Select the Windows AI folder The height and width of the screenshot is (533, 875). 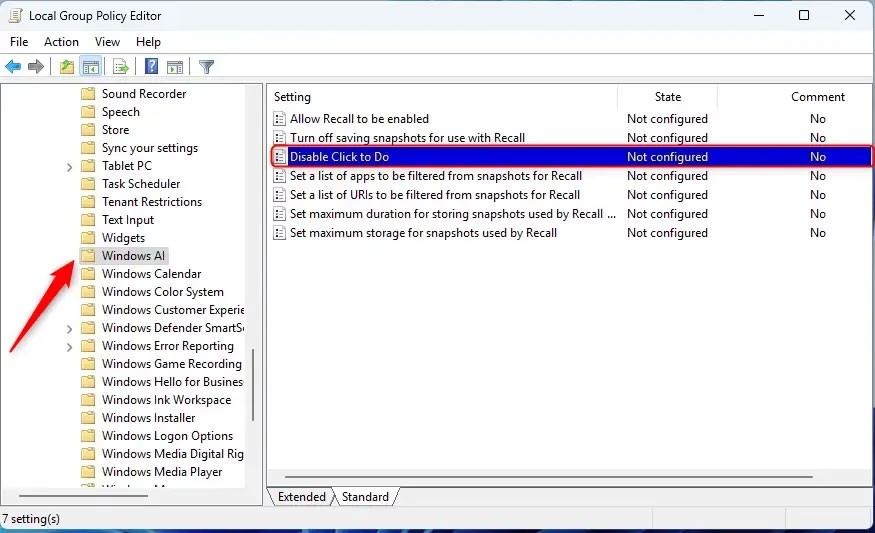pyautogui.click(x=133, y=256)
